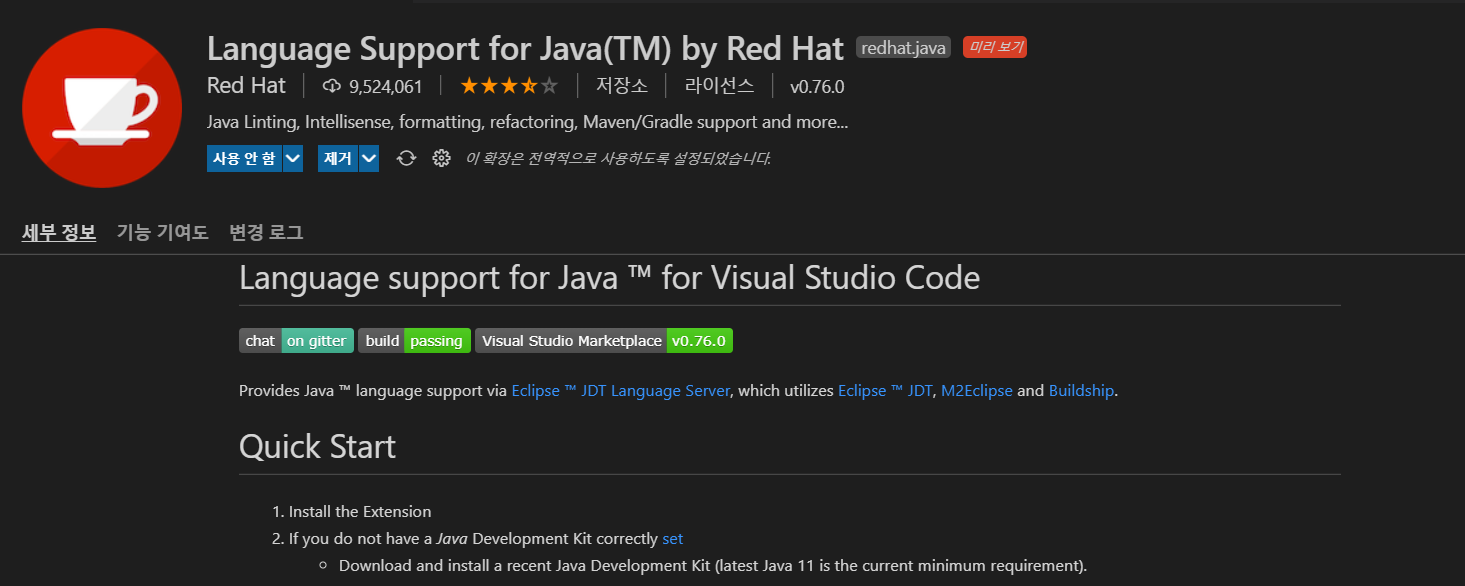1465x586 pixels.
Task: Expand the 사용 안 함 dropdown arrow
Action: [293, 158]
